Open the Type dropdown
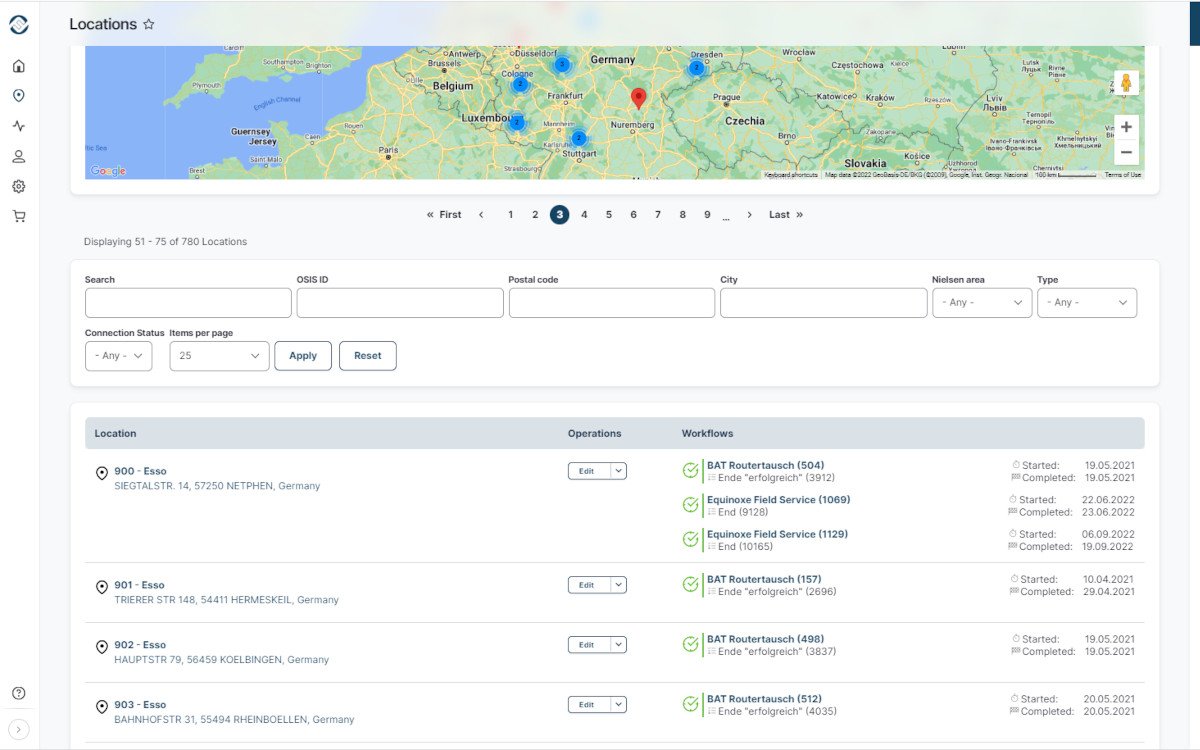 tap(1087, 302)
